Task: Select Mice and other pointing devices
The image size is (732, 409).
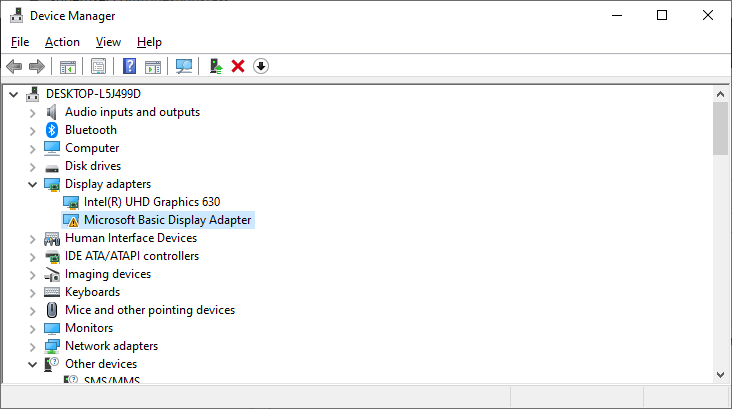Action: point(149,310)
